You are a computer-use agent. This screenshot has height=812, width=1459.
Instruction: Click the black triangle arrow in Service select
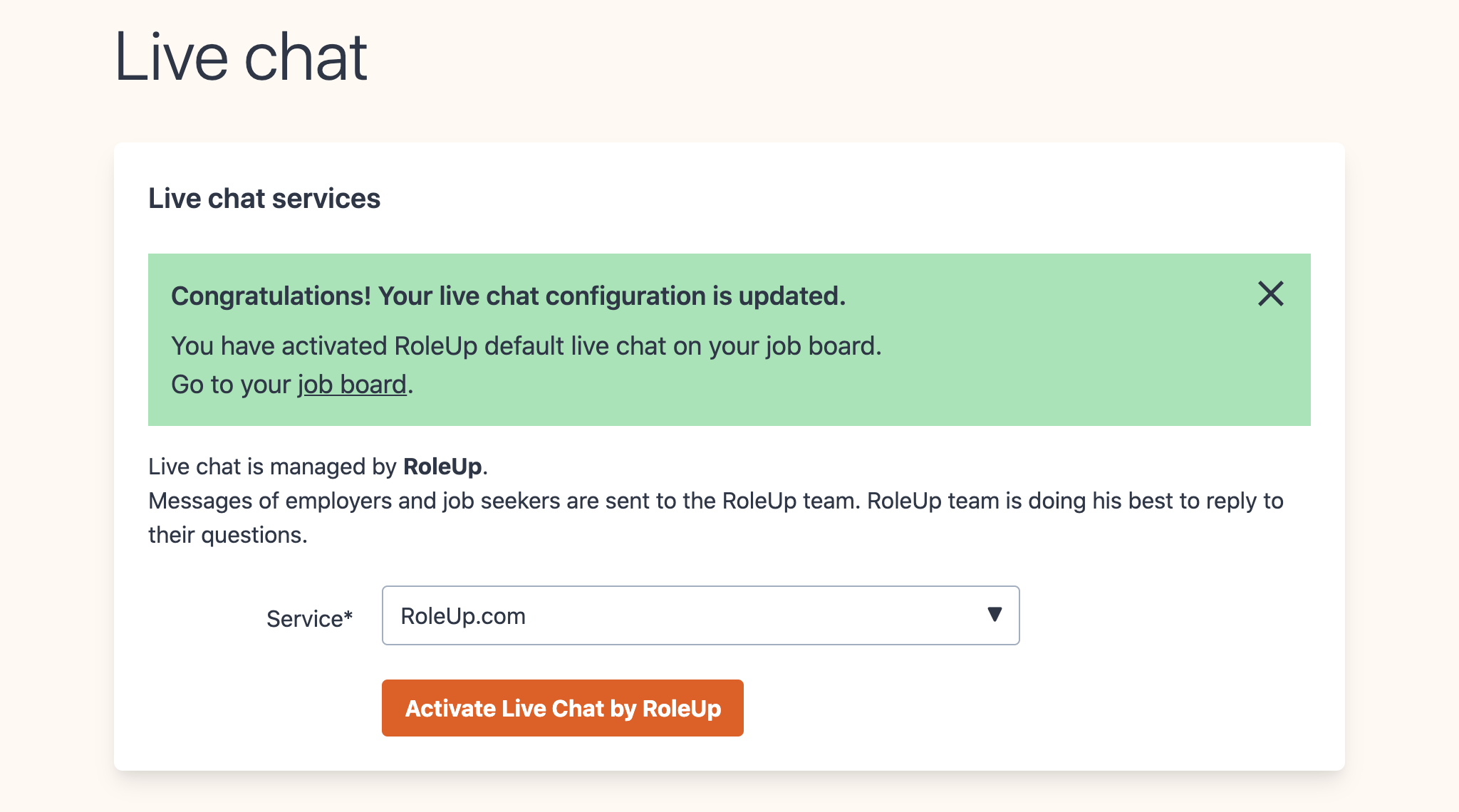995,614
